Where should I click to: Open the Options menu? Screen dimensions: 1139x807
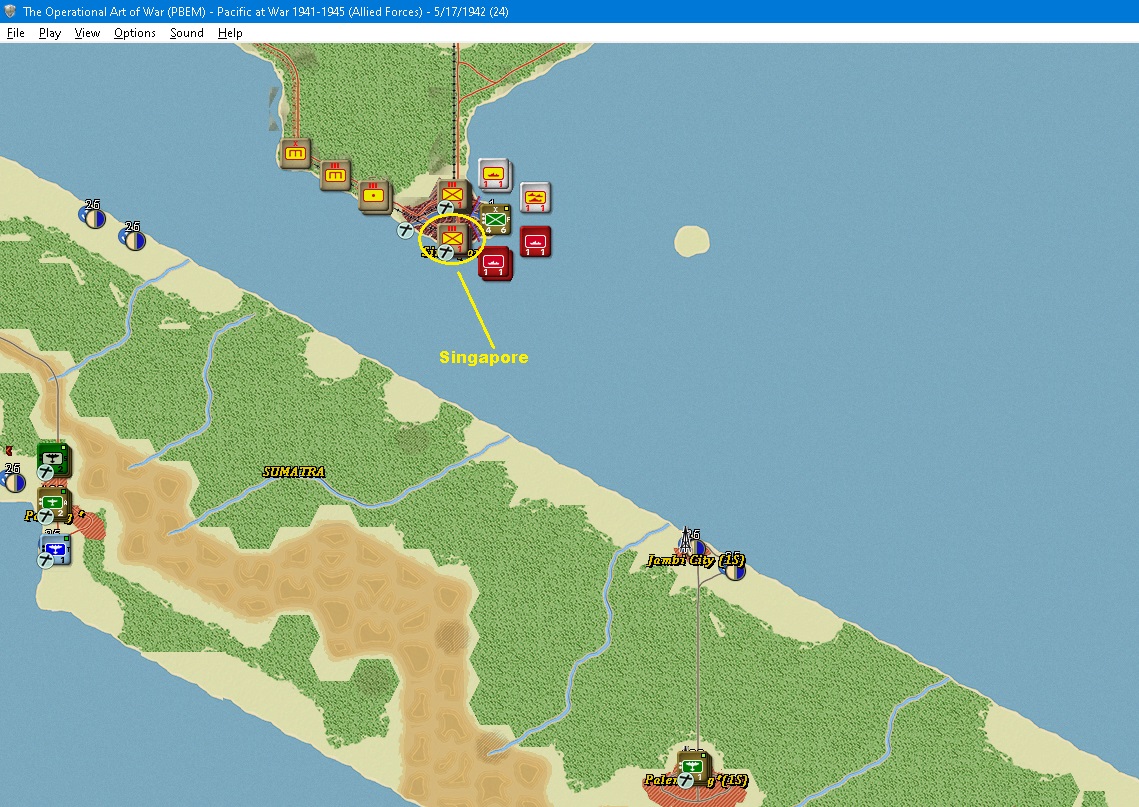click(x=134, y=33)
